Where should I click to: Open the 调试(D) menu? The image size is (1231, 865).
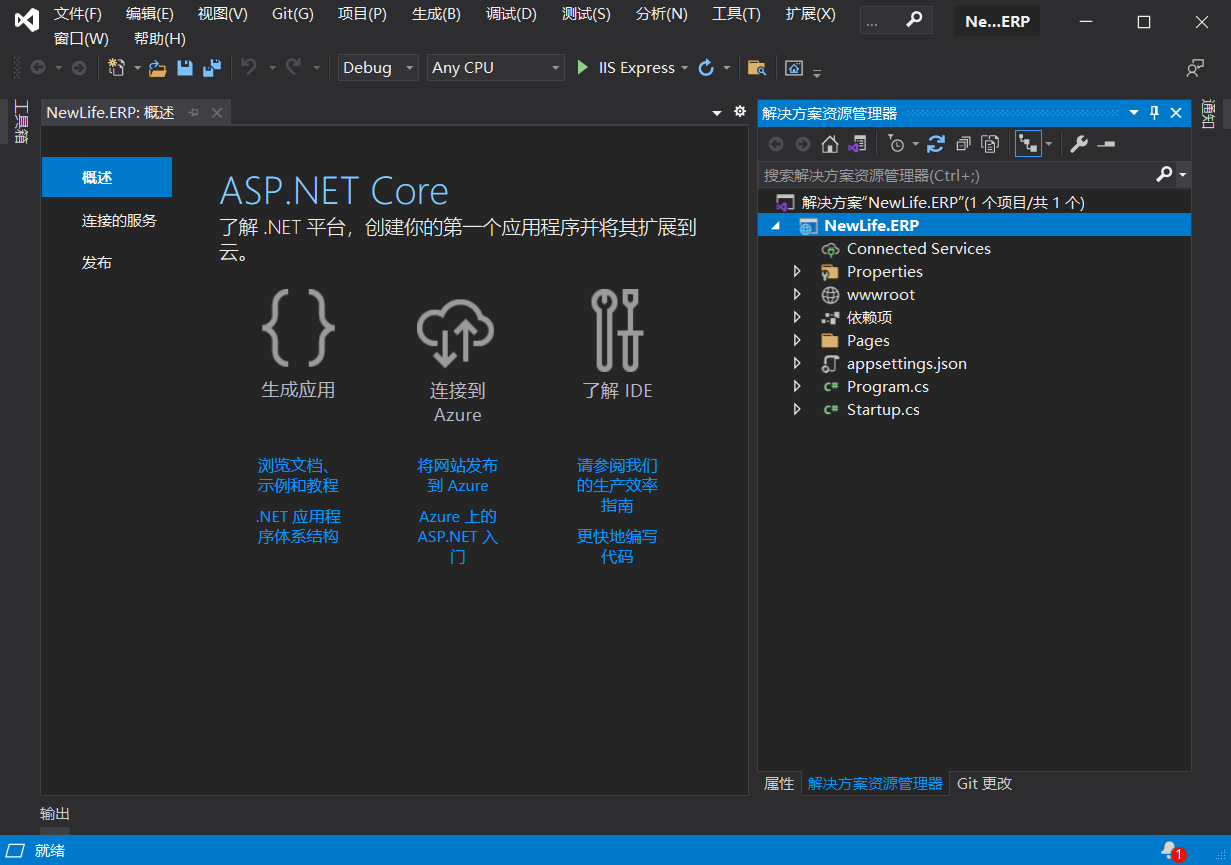coord(511,14)
